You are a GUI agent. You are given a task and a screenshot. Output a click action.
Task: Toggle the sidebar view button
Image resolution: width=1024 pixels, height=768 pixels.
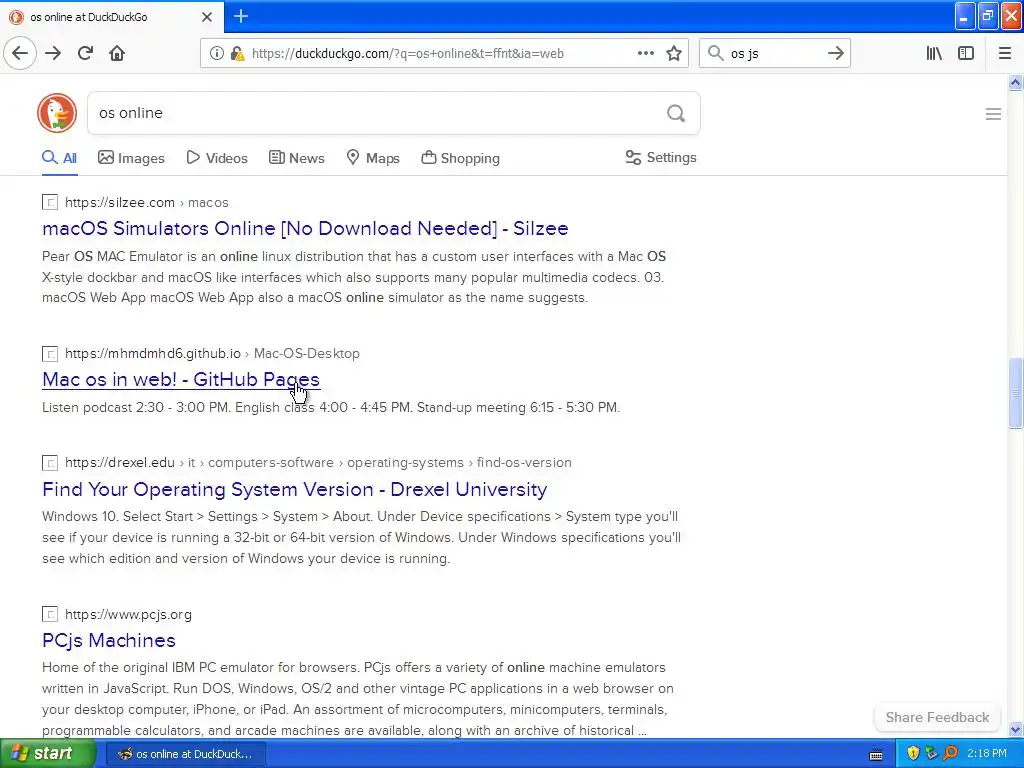point(966,54)
